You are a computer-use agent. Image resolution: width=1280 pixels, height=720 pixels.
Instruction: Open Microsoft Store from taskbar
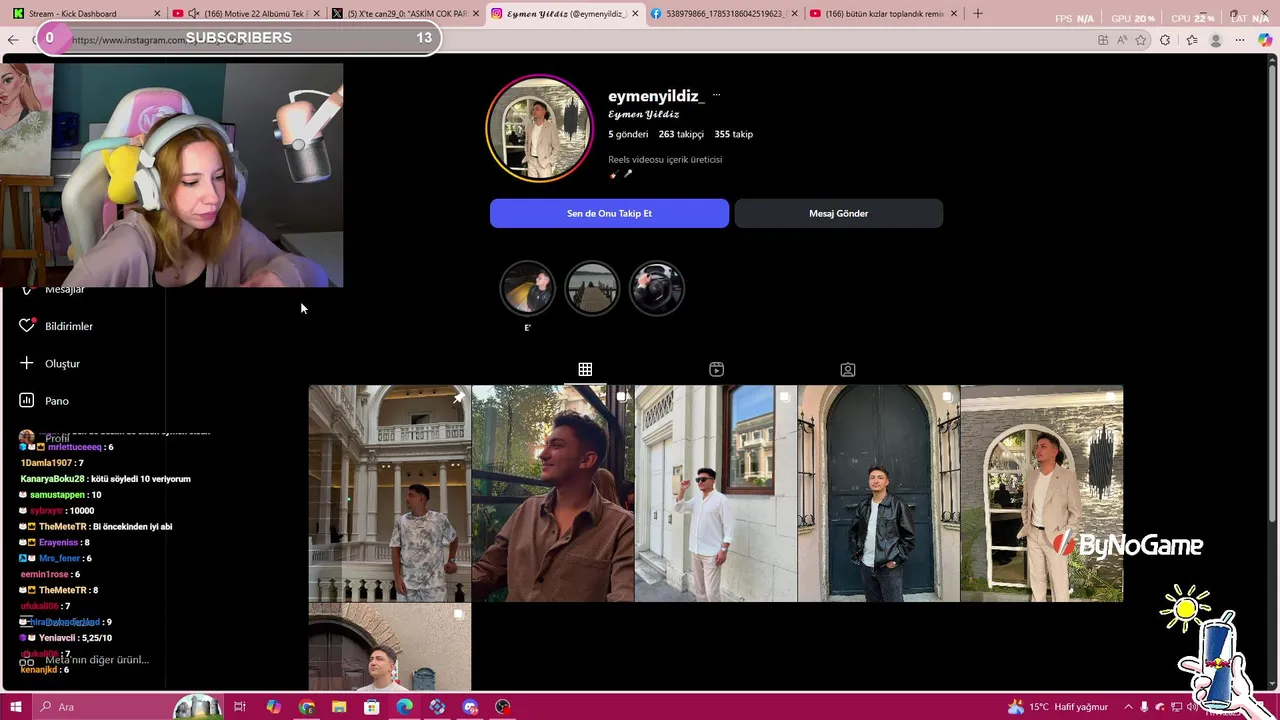[x=372, y=707]
